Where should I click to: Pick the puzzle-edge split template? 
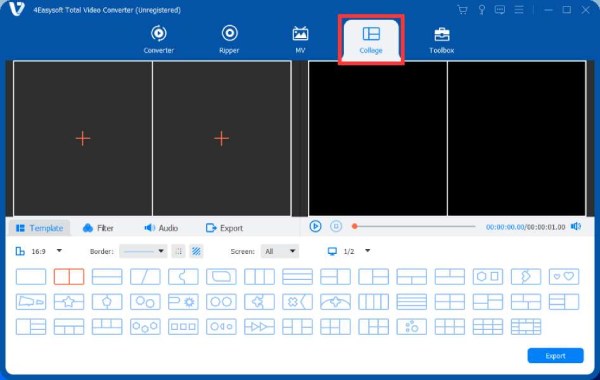coord(183,277)
